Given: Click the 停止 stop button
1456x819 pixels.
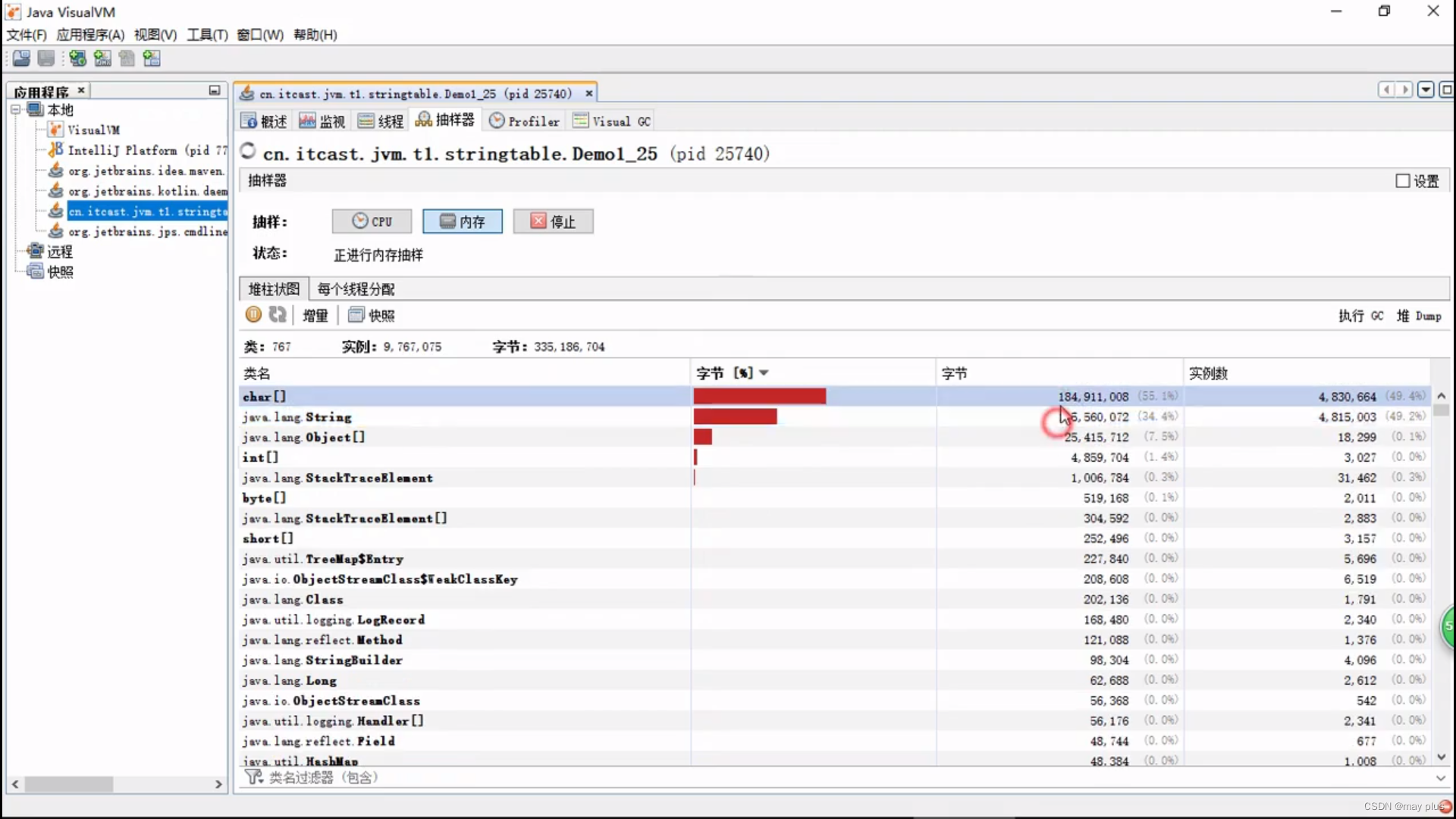Looking at the screenshot, I should coord(553,221).
